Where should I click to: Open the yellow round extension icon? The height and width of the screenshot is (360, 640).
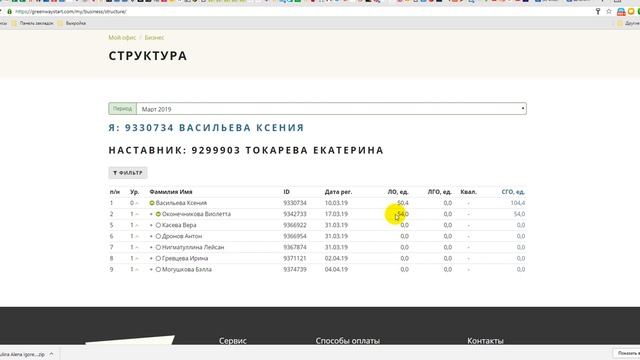tap(631, 11)
